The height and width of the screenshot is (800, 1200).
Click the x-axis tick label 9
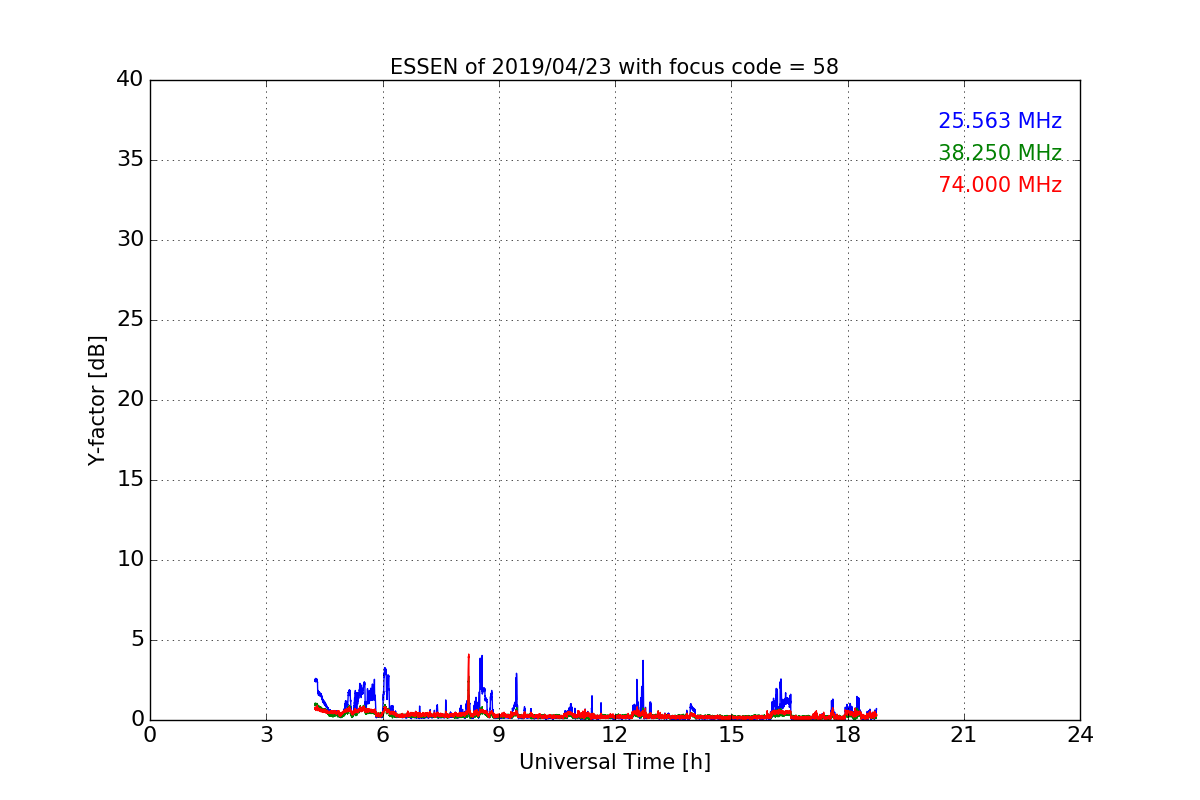click(x=499, y=735)
